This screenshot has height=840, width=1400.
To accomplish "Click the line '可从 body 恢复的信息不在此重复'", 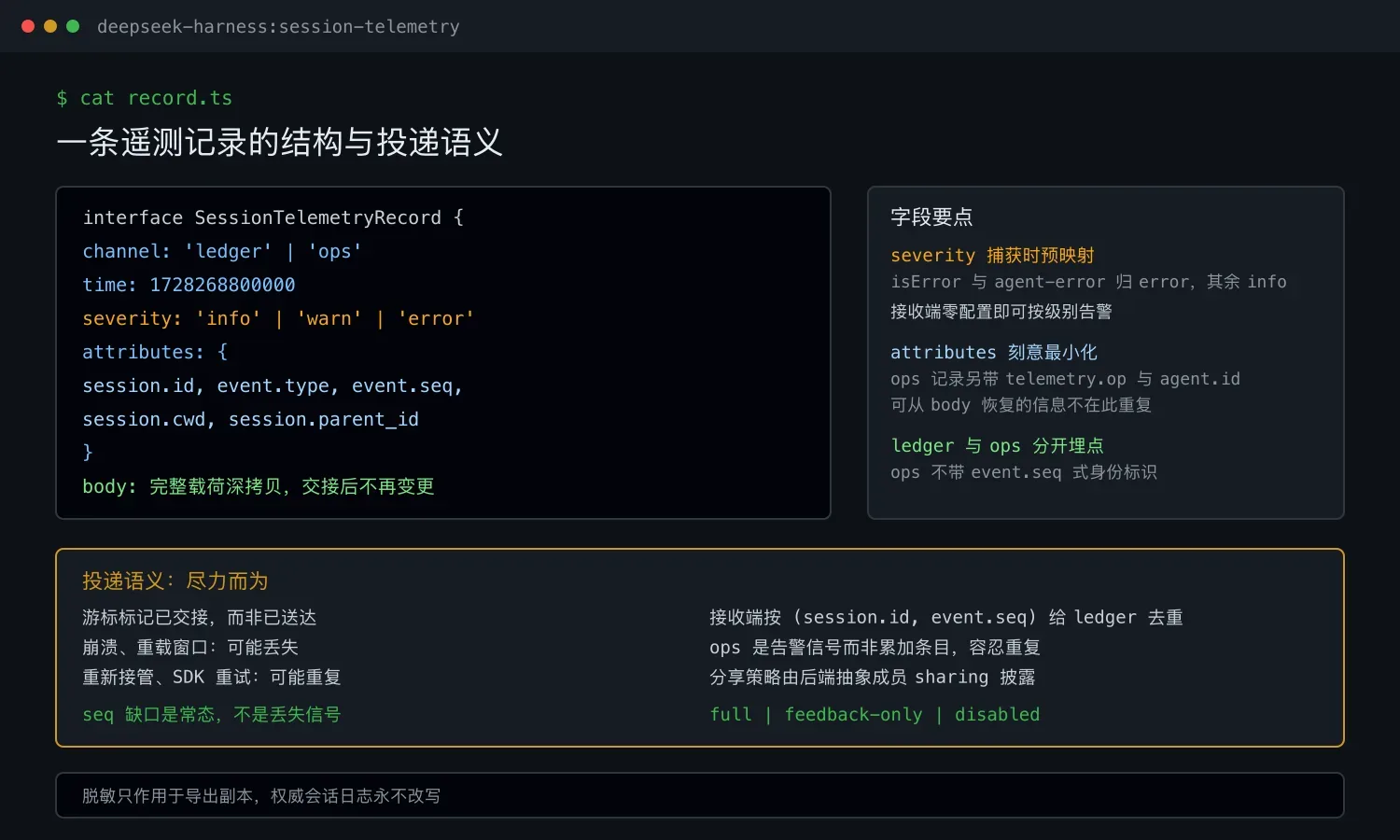I will tap(1021, 405).
